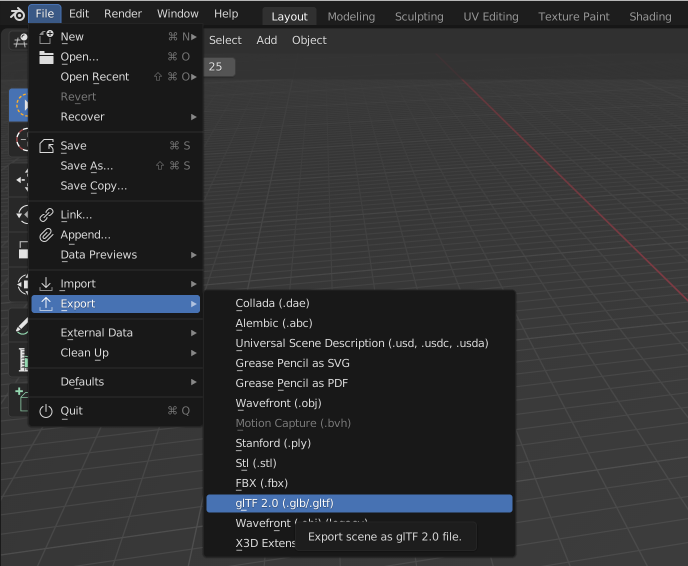Click the Quit power icon

(46, 411)
